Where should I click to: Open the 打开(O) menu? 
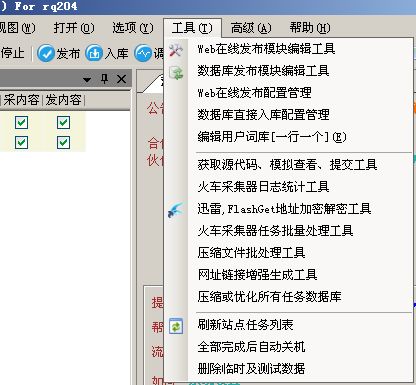74,28
